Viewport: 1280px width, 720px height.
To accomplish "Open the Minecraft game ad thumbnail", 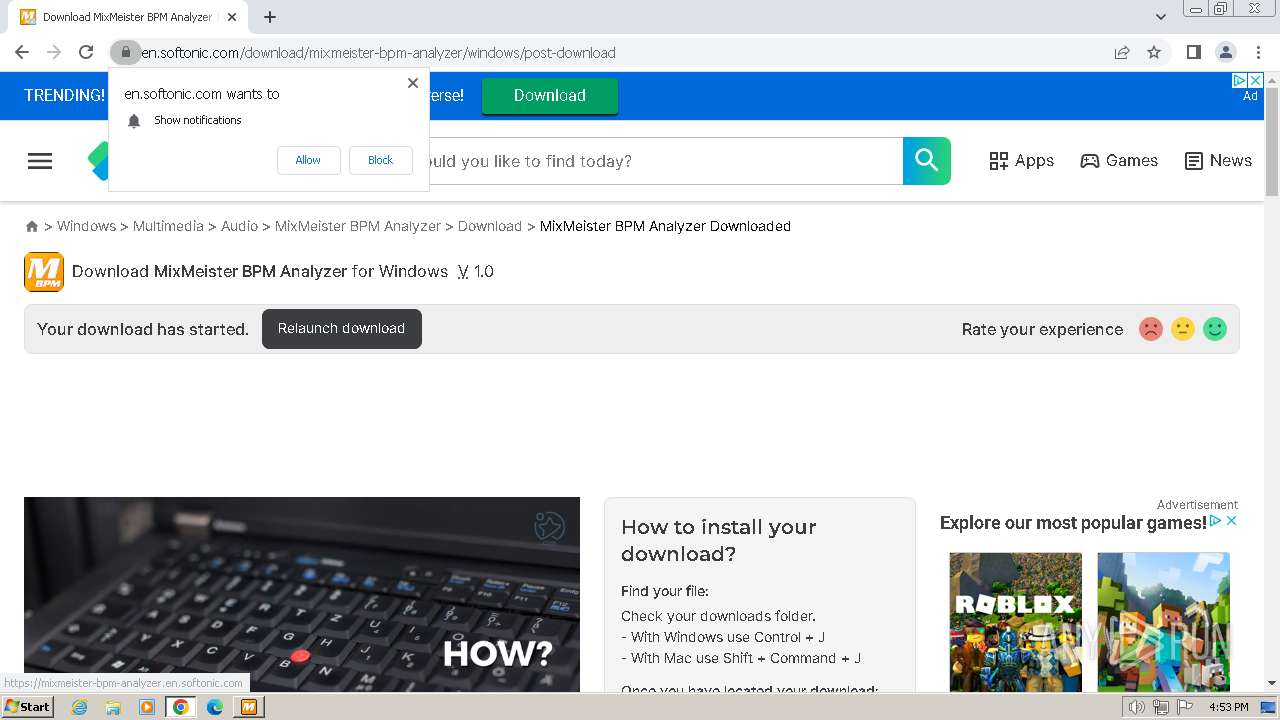I will 1163,622.
